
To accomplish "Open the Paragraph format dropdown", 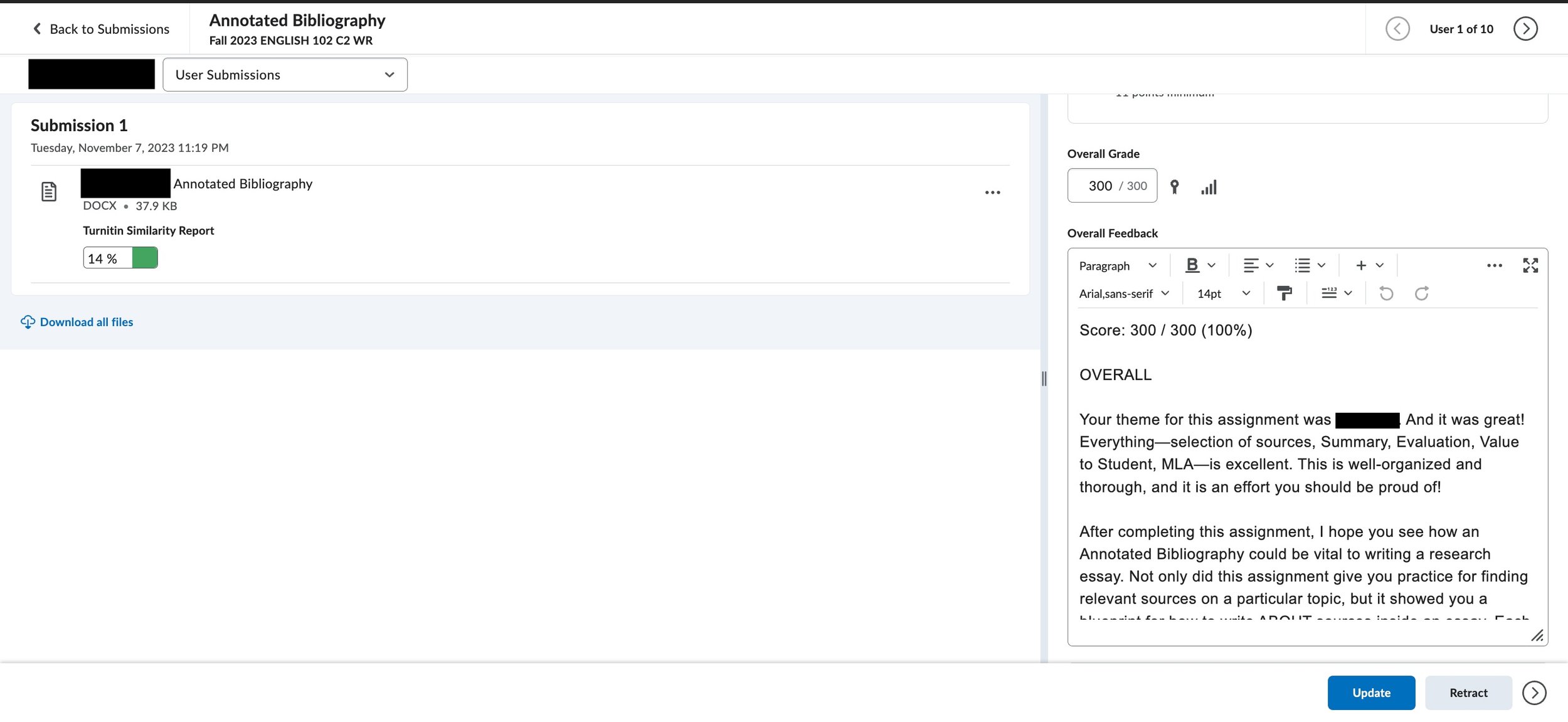I will tap(1117, 266).
